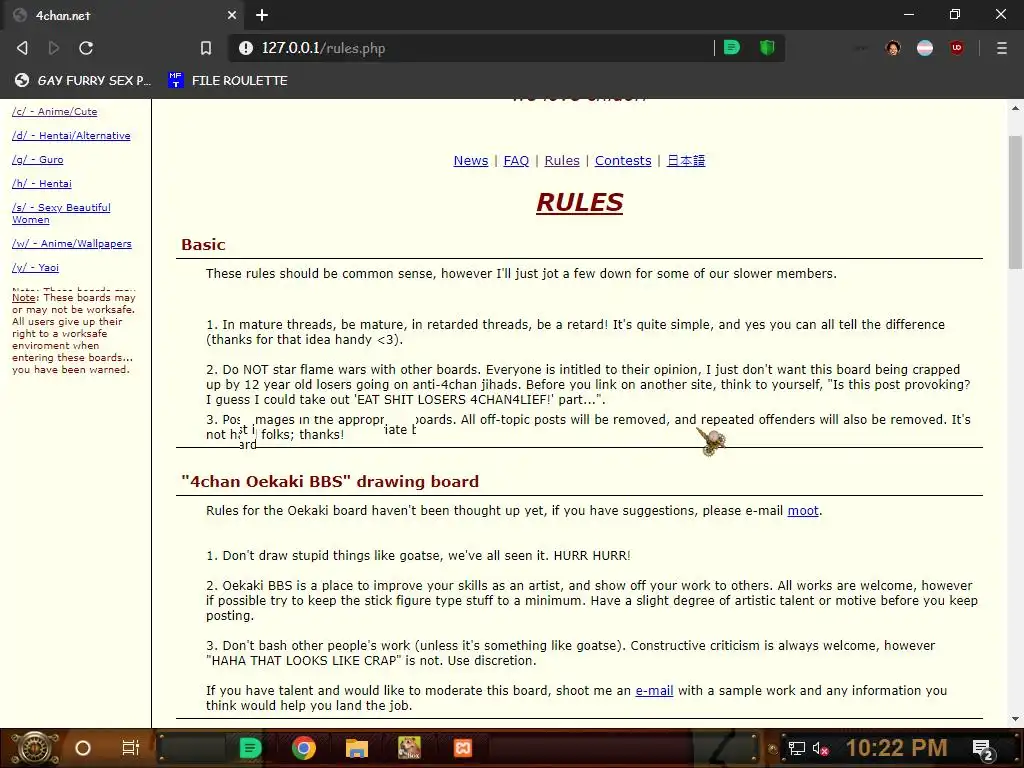The height and width of the screenshot is (768, 1024).
Task: Go back with the browser back arrow
Action: pyautogui.click(x=22, y=48)
